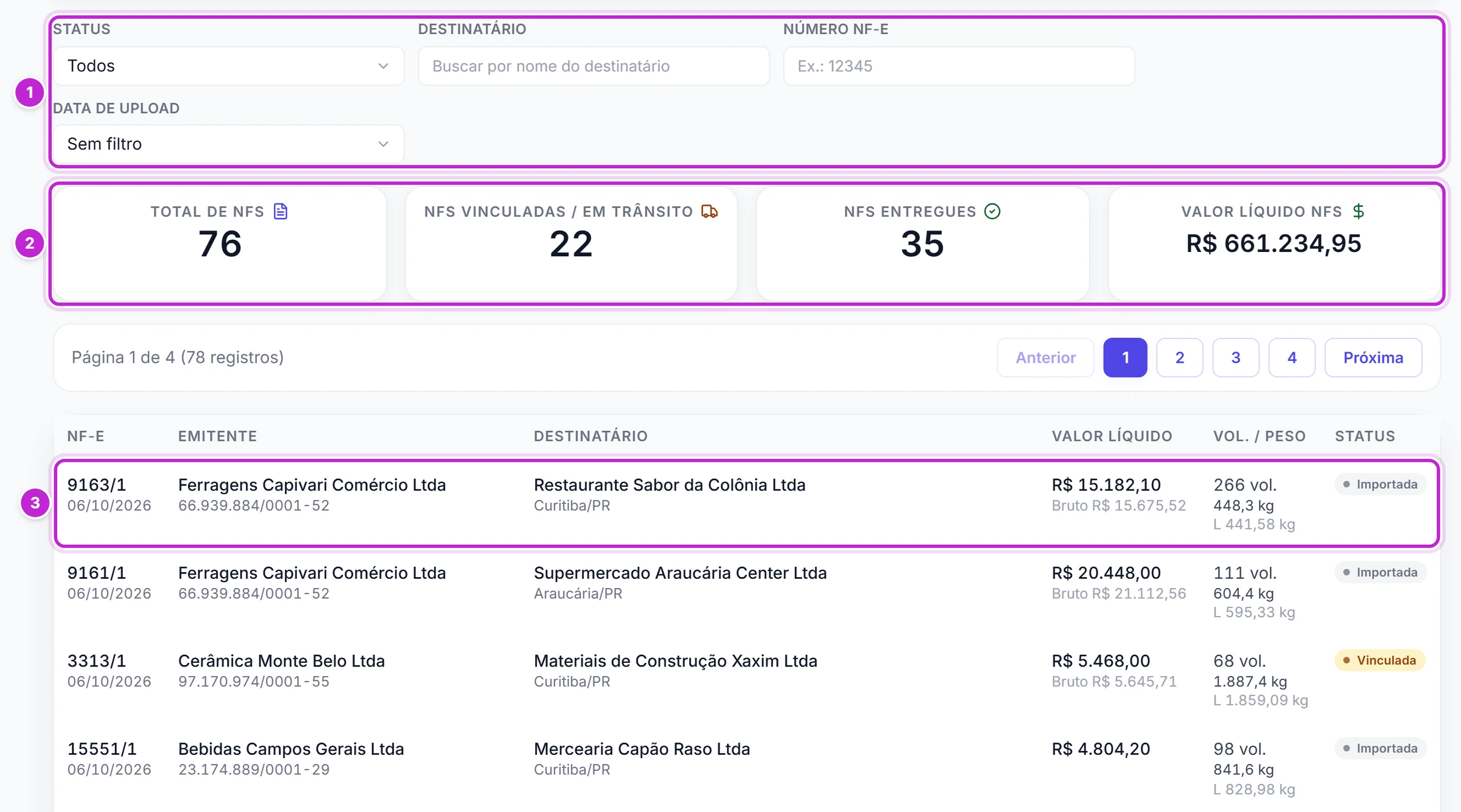This screenshot has width=1461, height=812.
Task: Click Materiais de Construção Xaxim Ltda
Action: point(675,660)
